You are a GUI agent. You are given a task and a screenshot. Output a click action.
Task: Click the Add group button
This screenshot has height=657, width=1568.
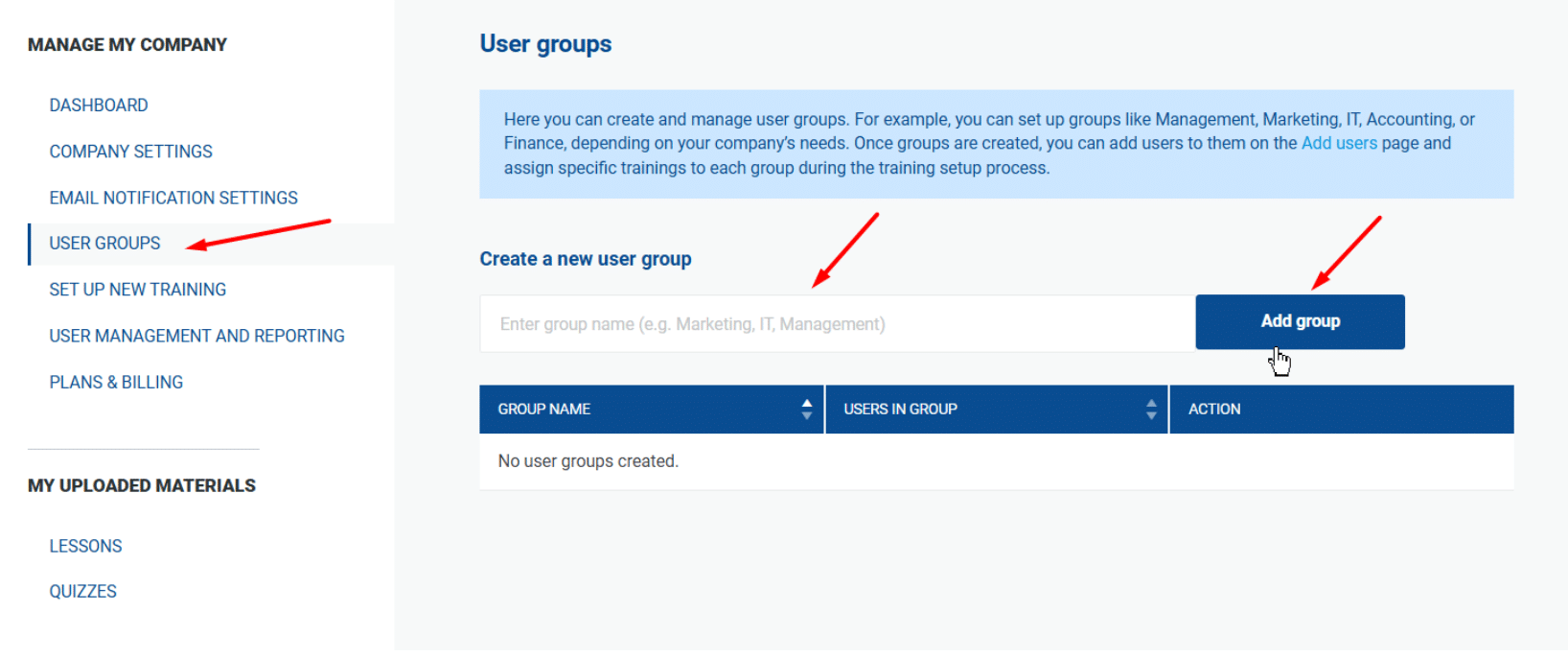click(1301, 322)
